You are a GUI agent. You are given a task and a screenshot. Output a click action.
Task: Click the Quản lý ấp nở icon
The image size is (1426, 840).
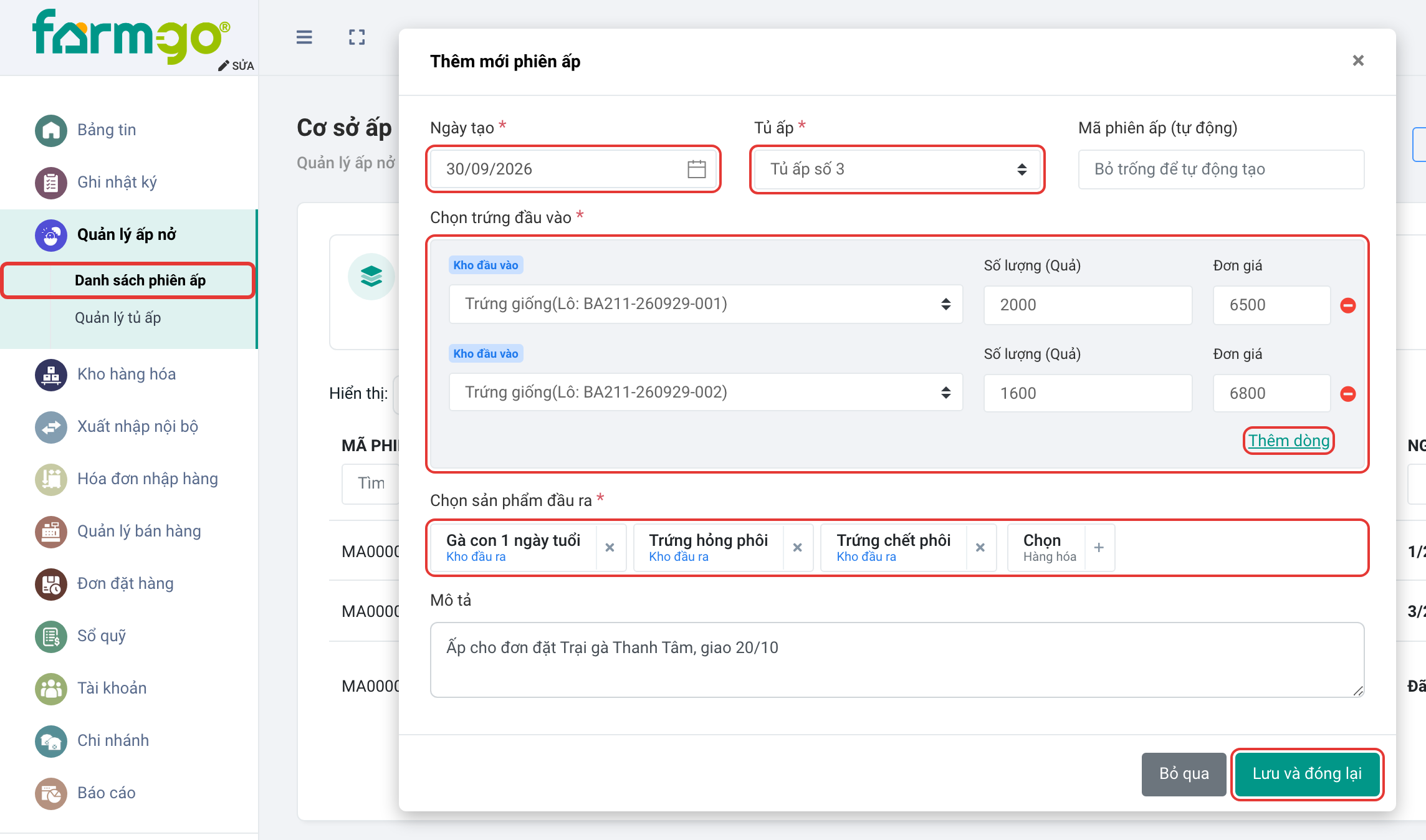tap(51, 235)
